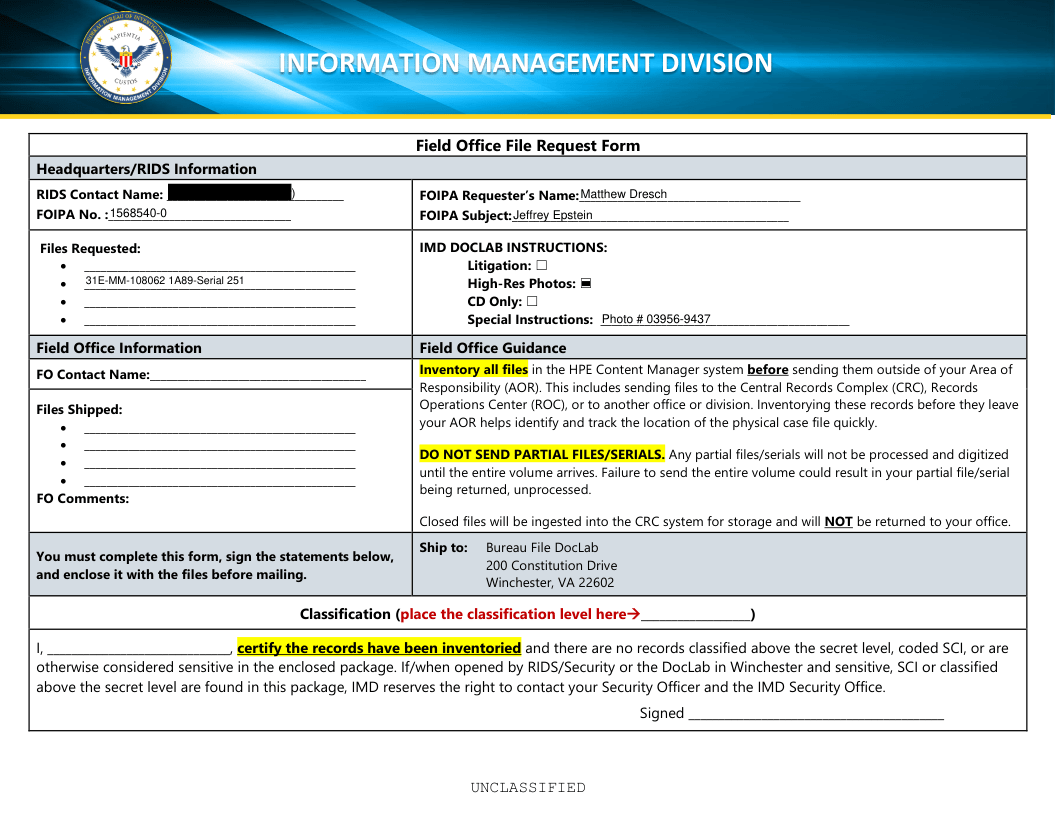
Task: Click the FO Contact Name field
Action: [x=257, y=375]
